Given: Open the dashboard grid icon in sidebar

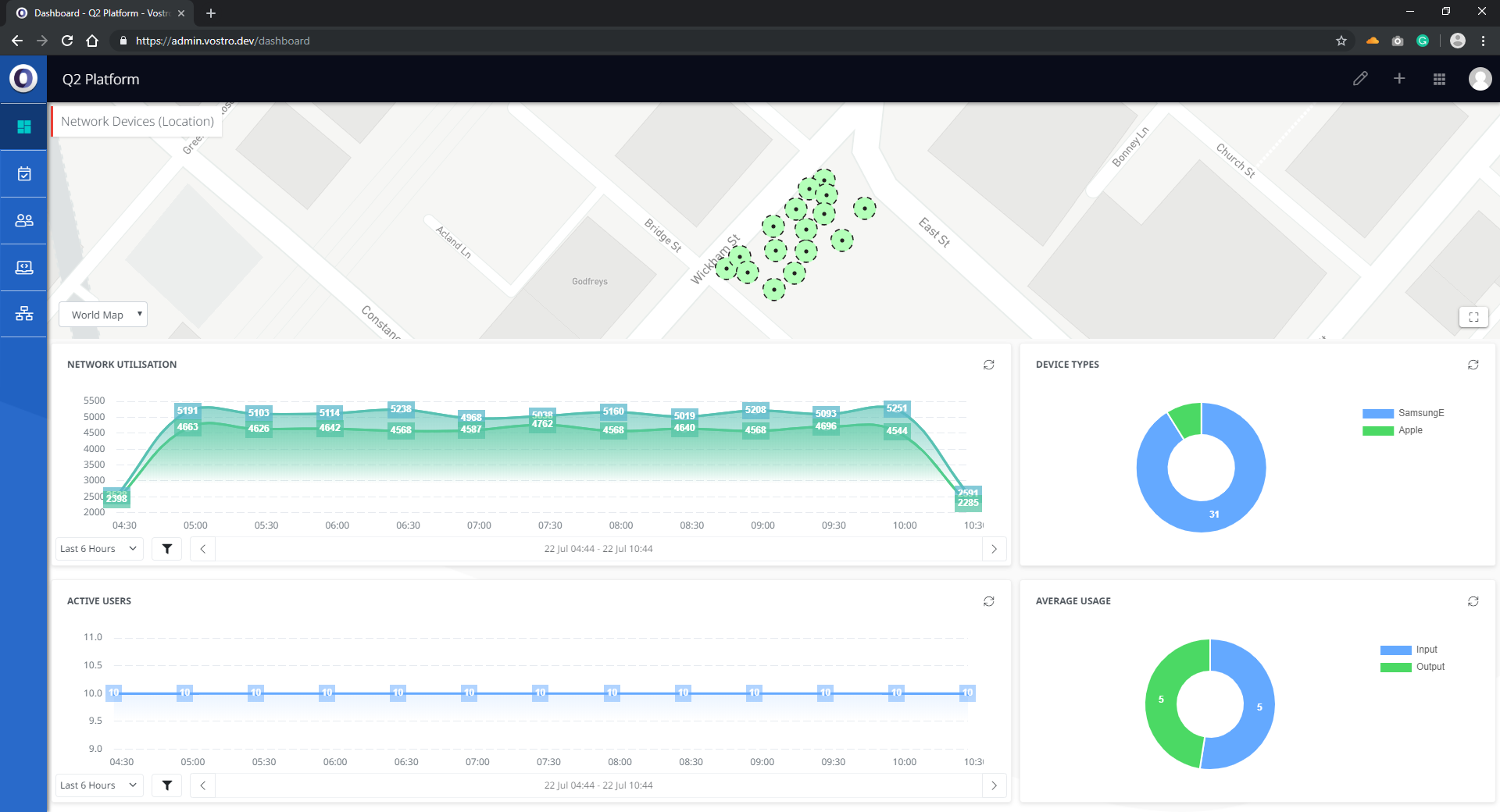Looking at the screenshot, I should tap(24, 126).
